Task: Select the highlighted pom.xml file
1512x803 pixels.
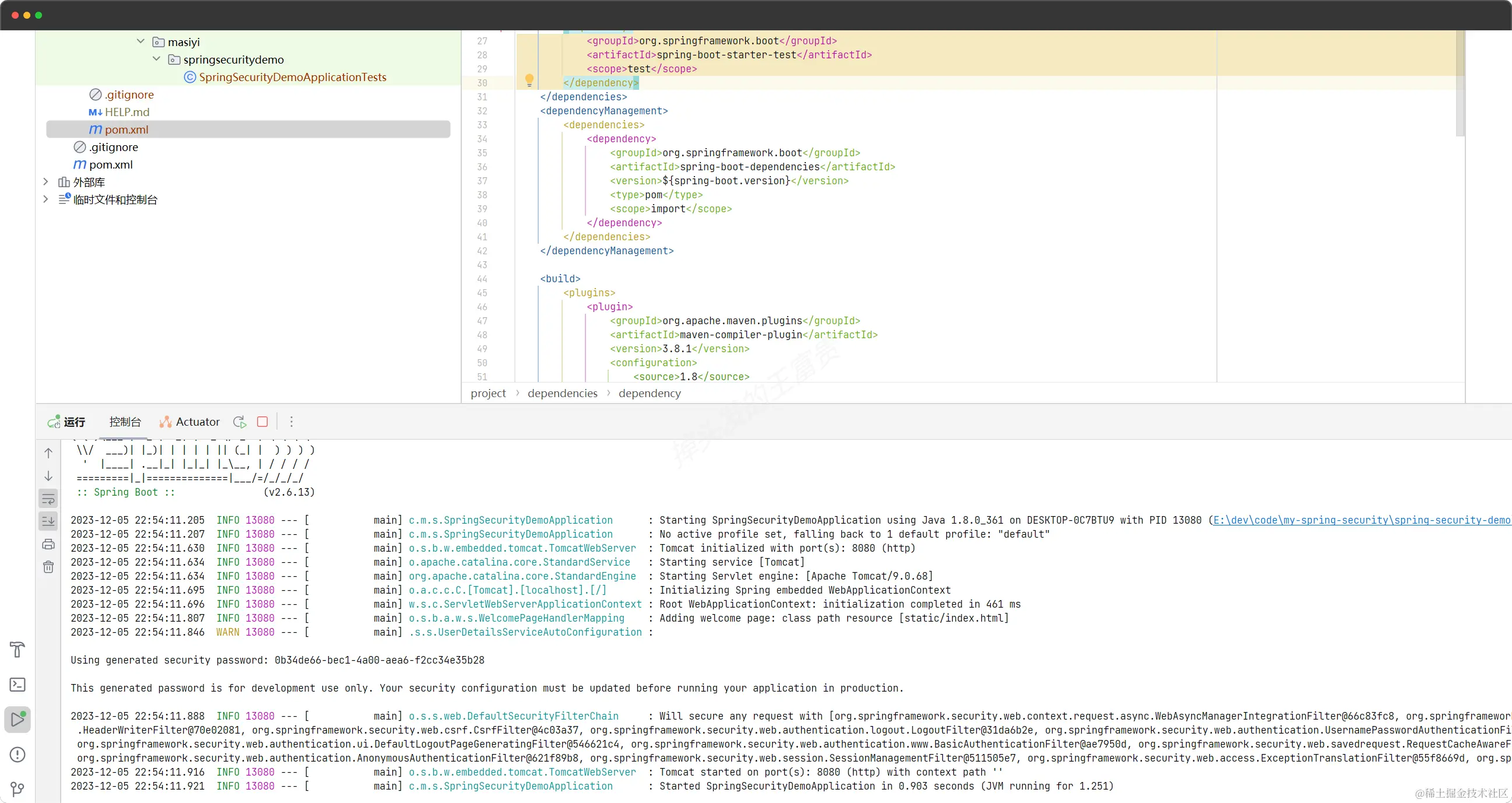Action: [248, 129]
